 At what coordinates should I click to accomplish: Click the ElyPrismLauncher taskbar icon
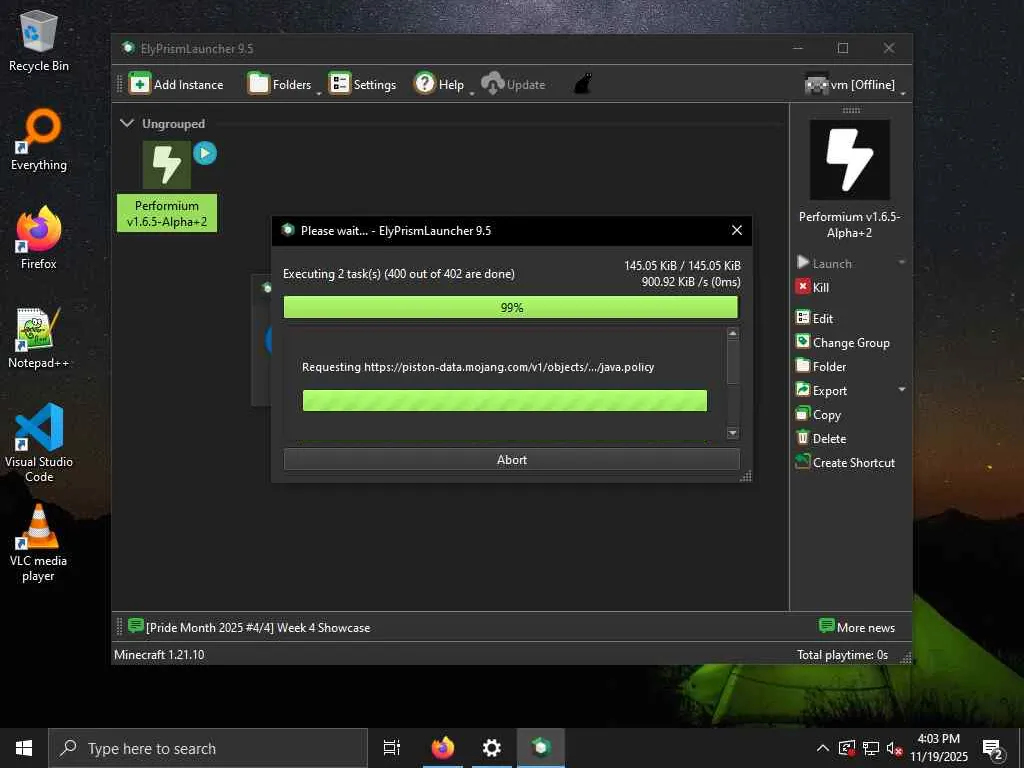(x=541, y=748)
